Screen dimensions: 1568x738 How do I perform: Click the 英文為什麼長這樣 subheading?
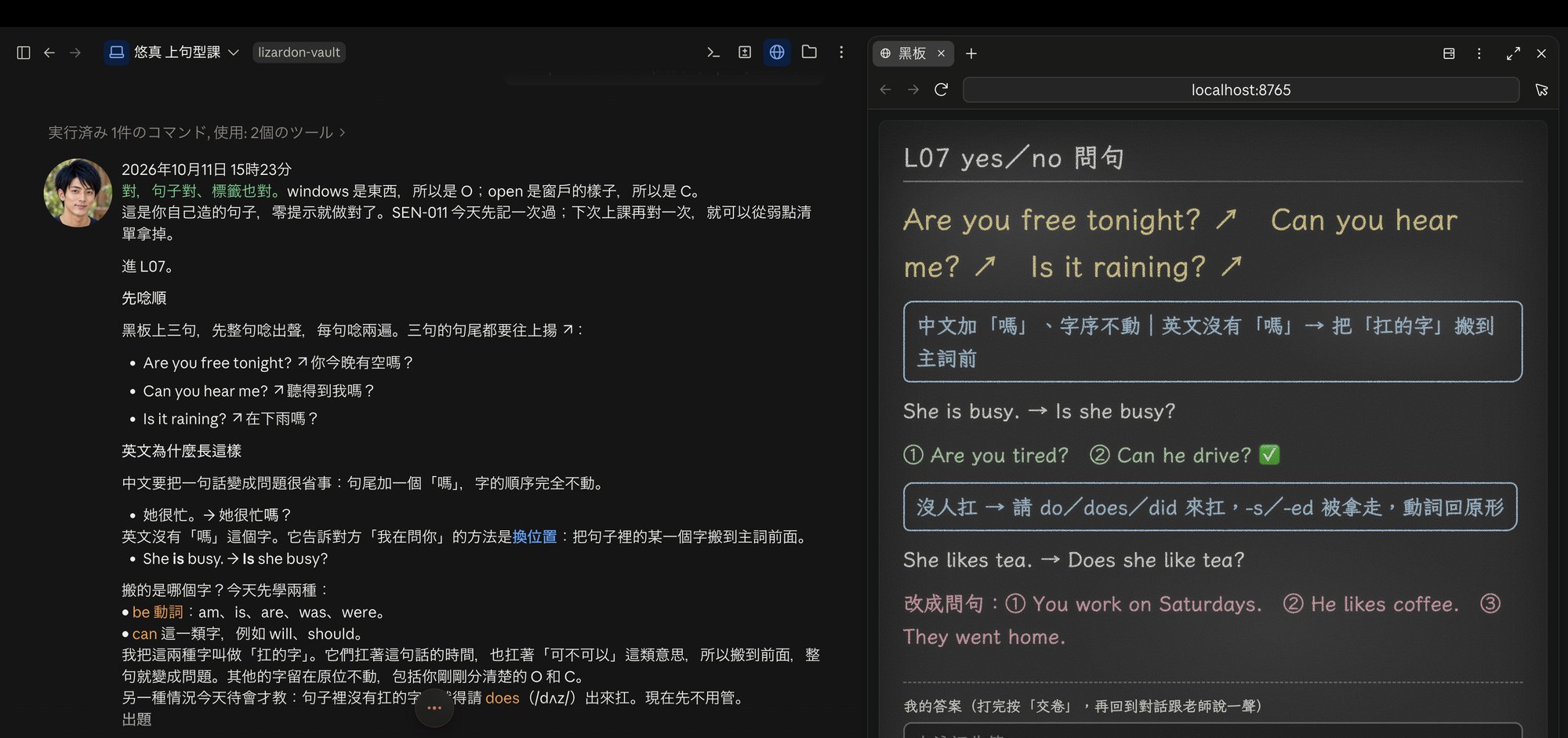click(x=181, y=451)
